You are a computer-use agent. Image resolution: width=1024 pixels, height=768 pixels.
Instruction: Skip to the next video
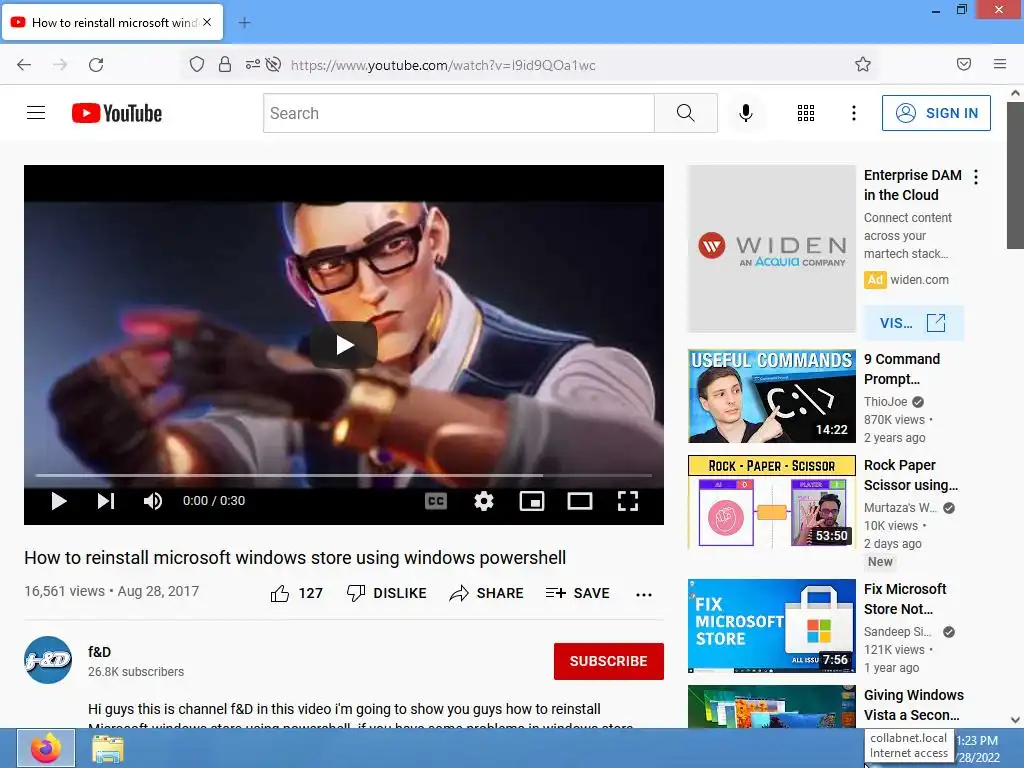pos(106,501)
